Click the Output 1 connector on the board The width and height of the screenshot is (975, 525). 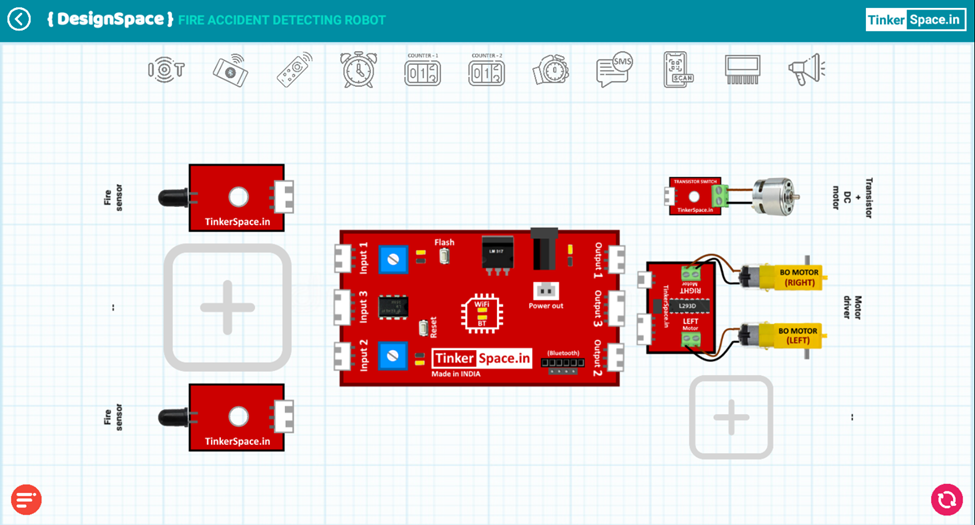pyautogui.click(x=616, y=259)
